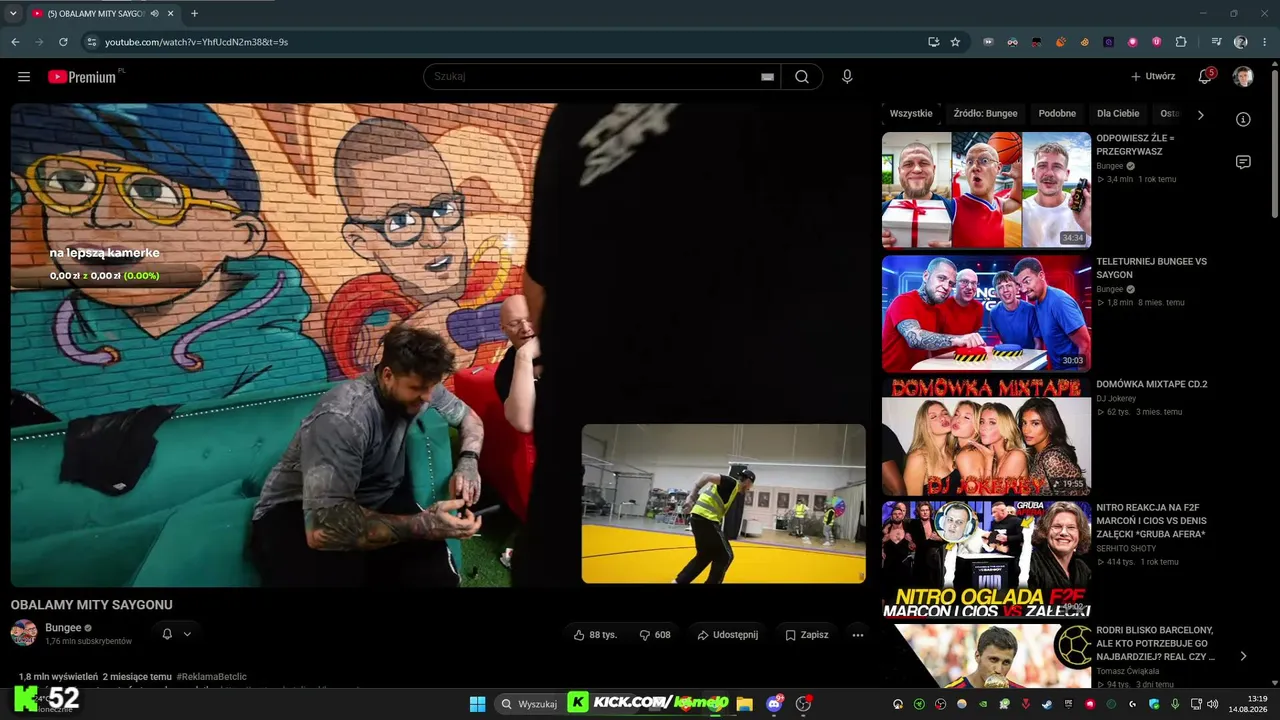This screenshot has width=1280, height=720.
Task: Open the comments panel icon
Action: [1243, 162]
